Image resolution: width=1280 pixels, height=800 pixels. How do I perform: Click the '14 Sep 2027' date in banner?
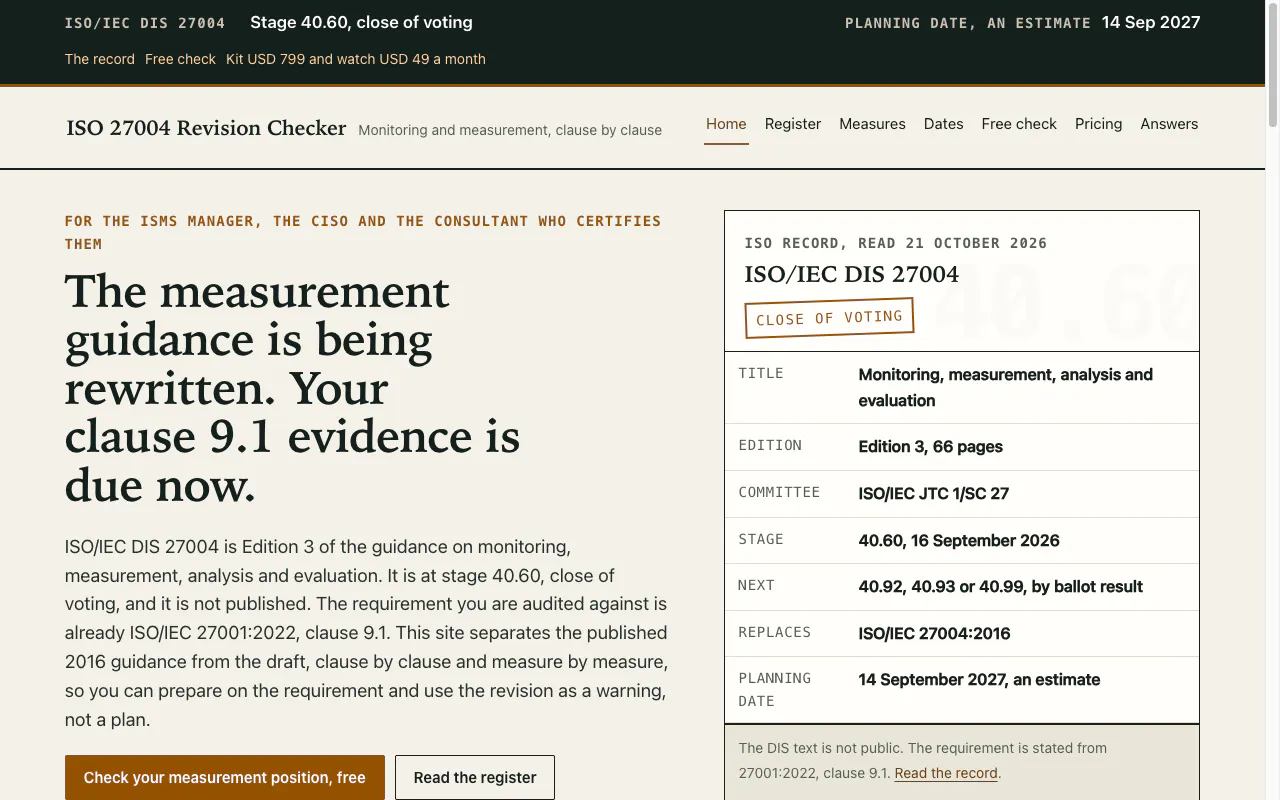(x=1151, y=22)
